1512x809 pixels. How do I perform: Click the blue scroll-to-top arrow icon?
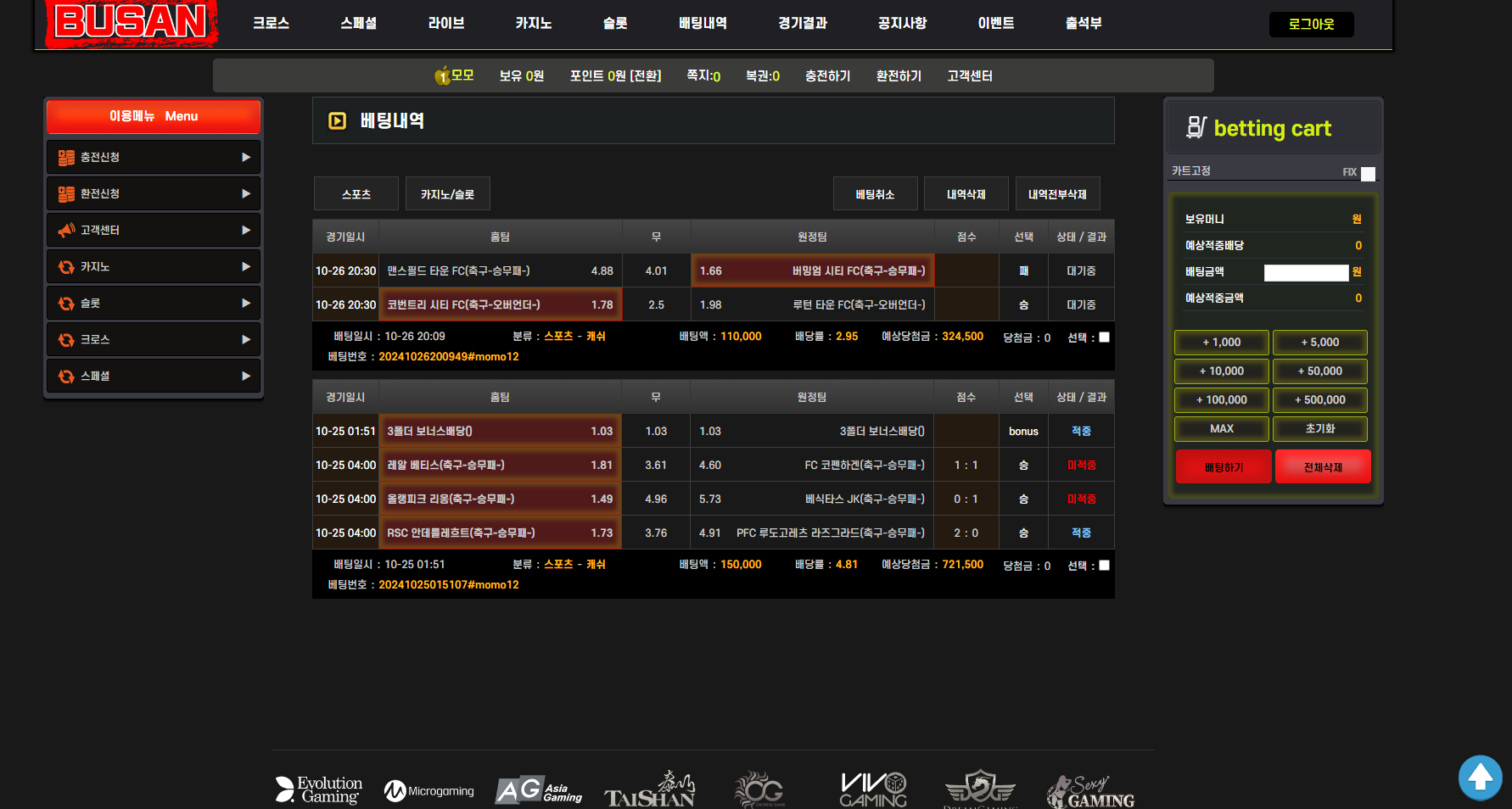tap(1480, 777)
